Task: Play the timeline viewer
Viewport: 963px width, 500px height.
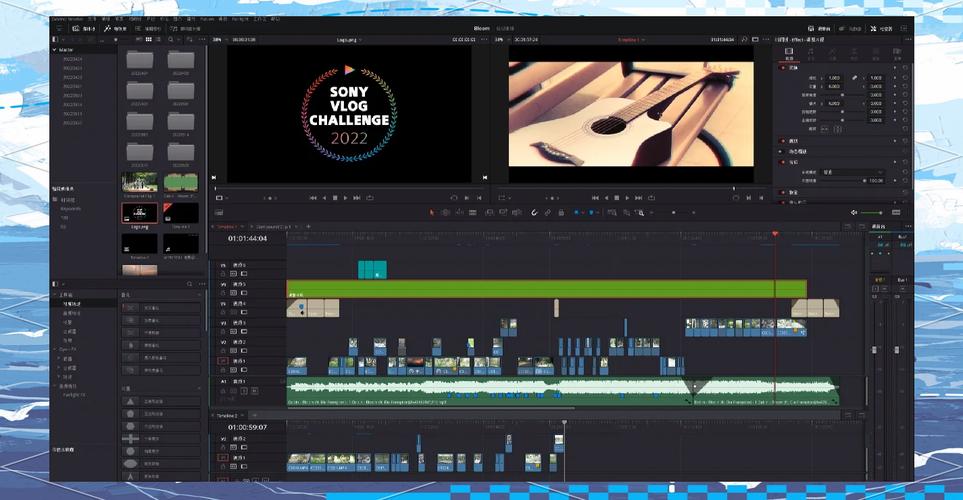Action: tap(627, 198)
